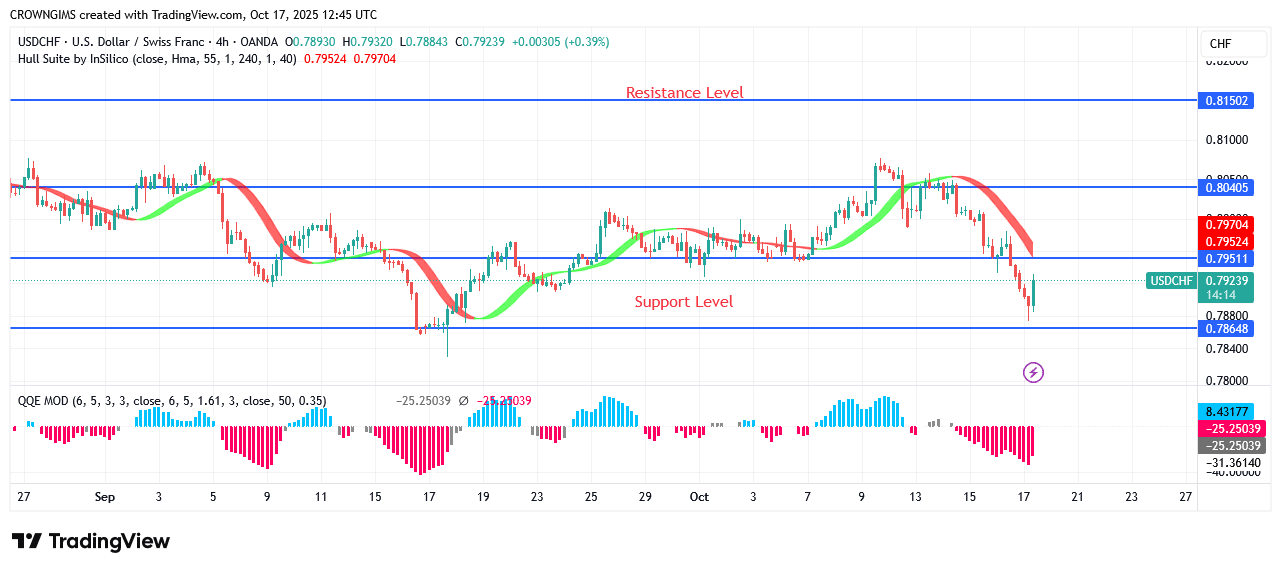Click the purple lightning bolt event icon

click(x=1034, y=373)
